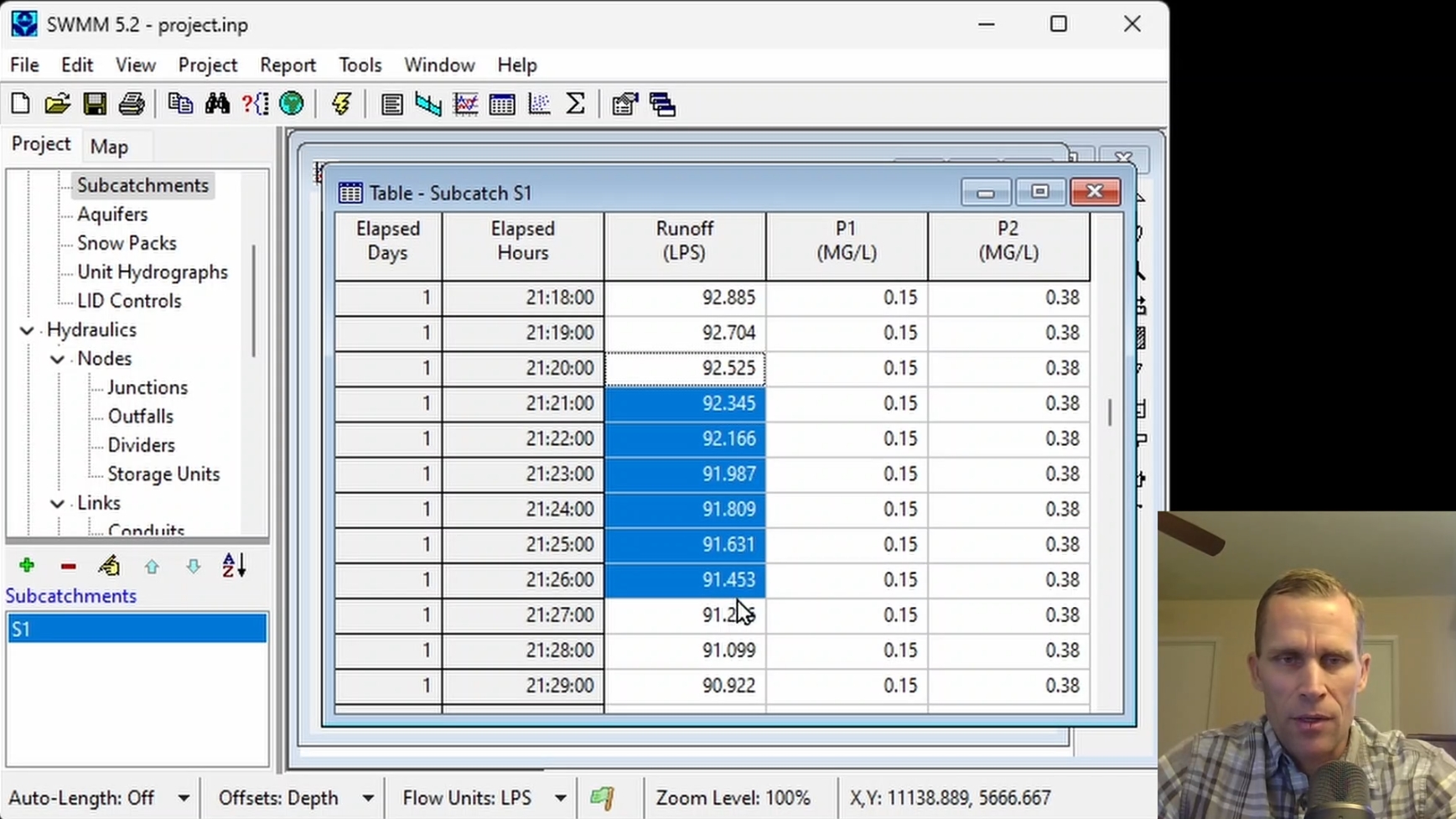Screen dimensions: 1456x819
Task: Switch to the Map tab
Action: pyautogui.click(x=109, y=147)
